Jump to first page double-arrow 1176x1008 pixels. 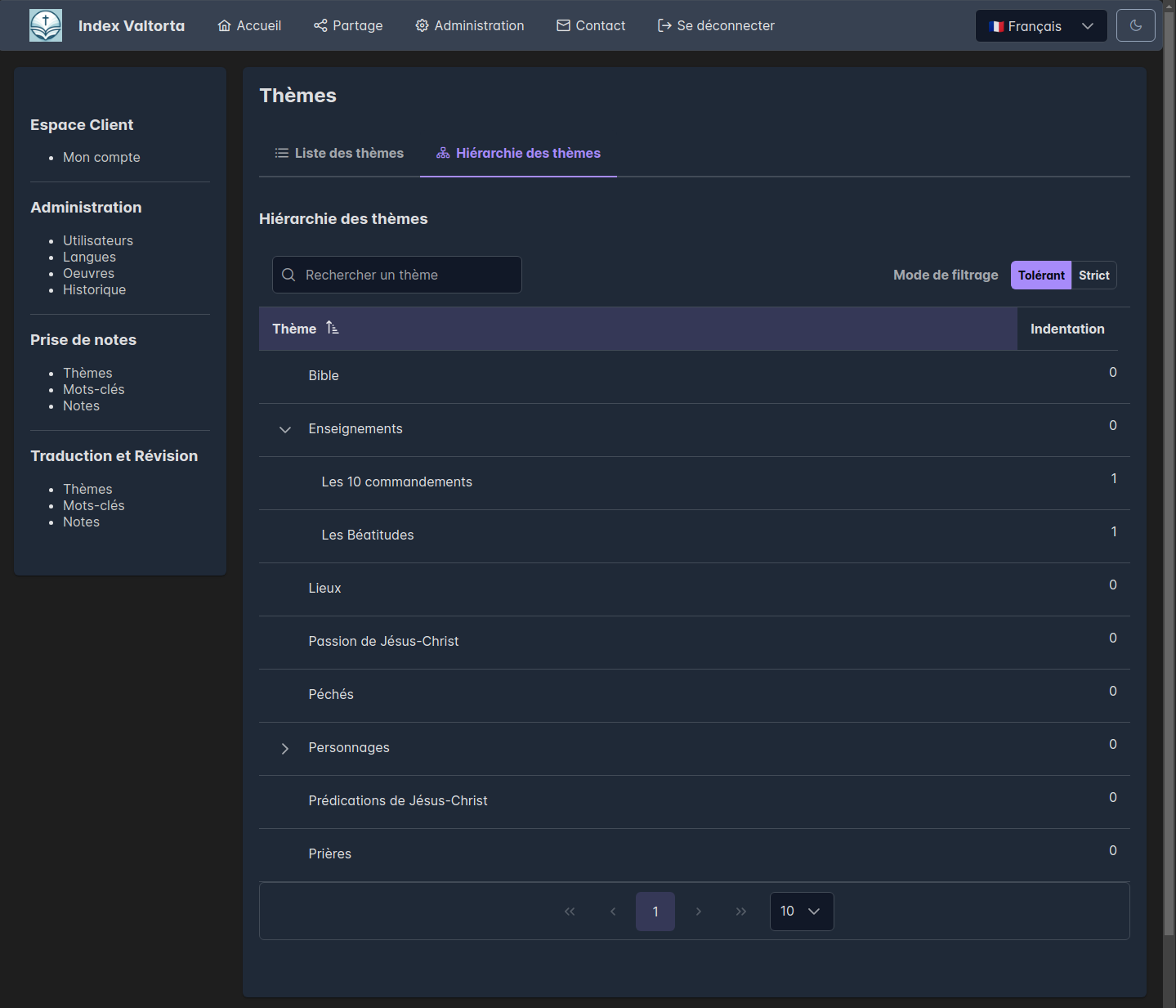point(570,912)
